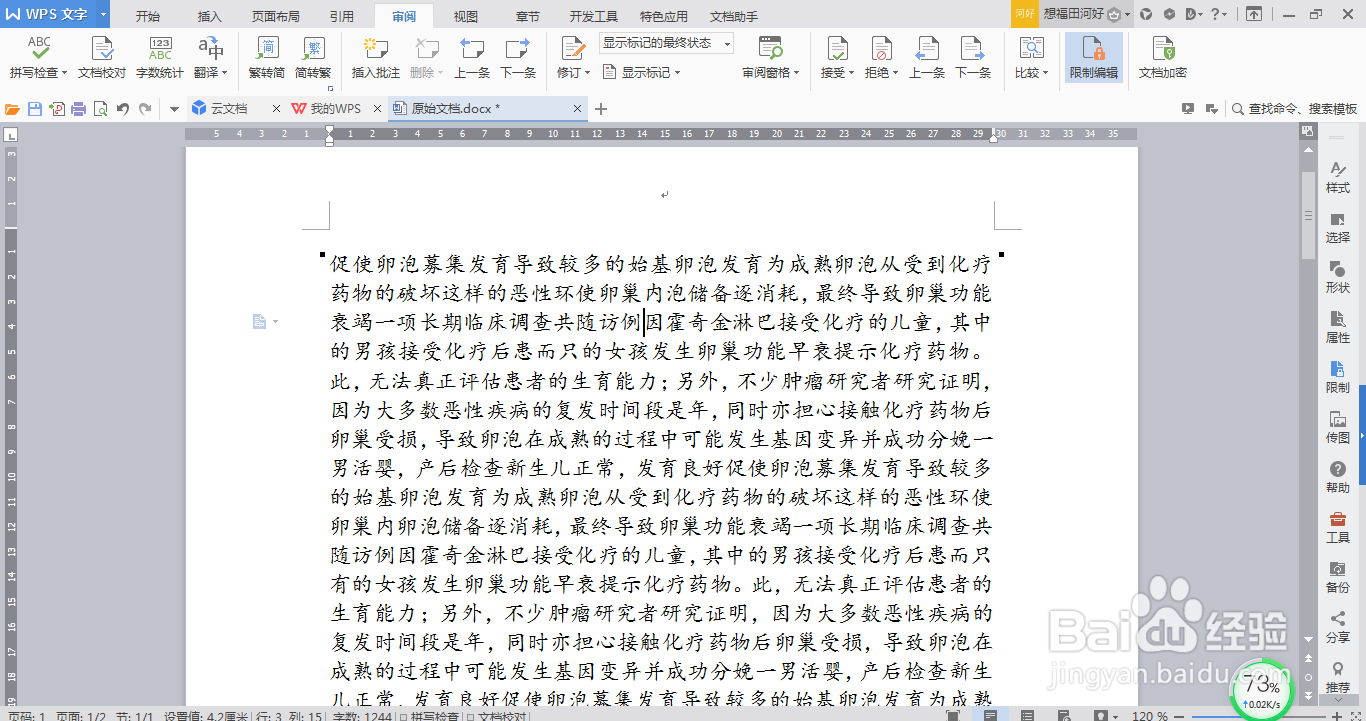Open the WPS 文字 application menu
Screen dimensions: 1366x721
pyautogui.click(x=56, y=14)
